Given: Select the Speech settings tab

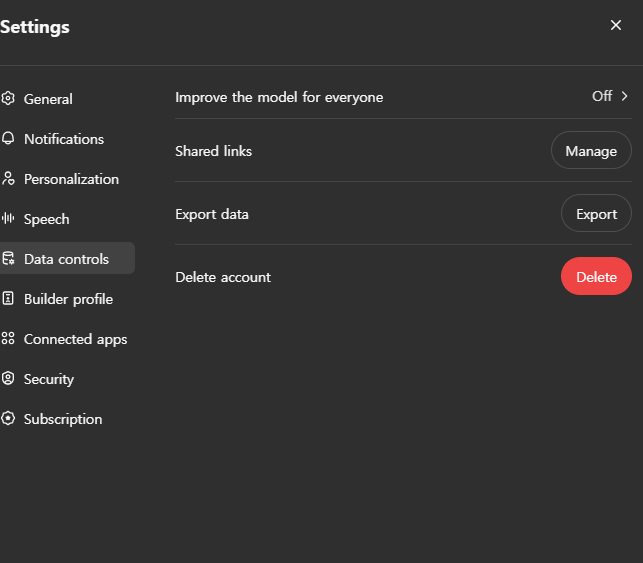Looking at the screenshot, I should (47, 219).
